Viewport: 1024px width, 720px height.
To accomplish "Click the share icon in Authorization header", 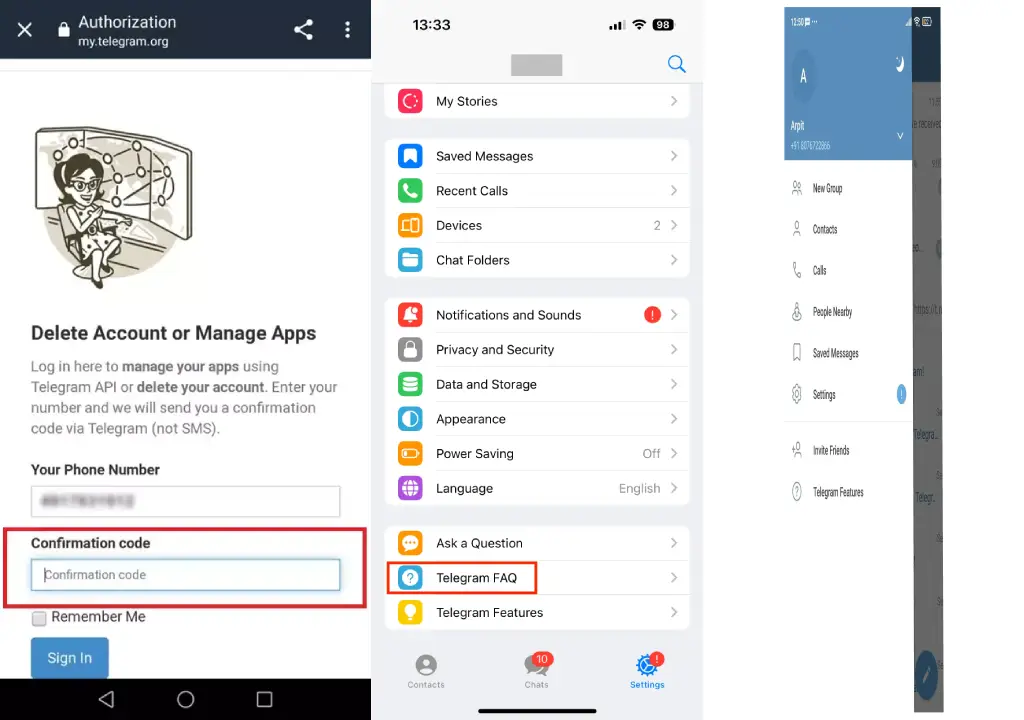I will (x=303, y=30).
